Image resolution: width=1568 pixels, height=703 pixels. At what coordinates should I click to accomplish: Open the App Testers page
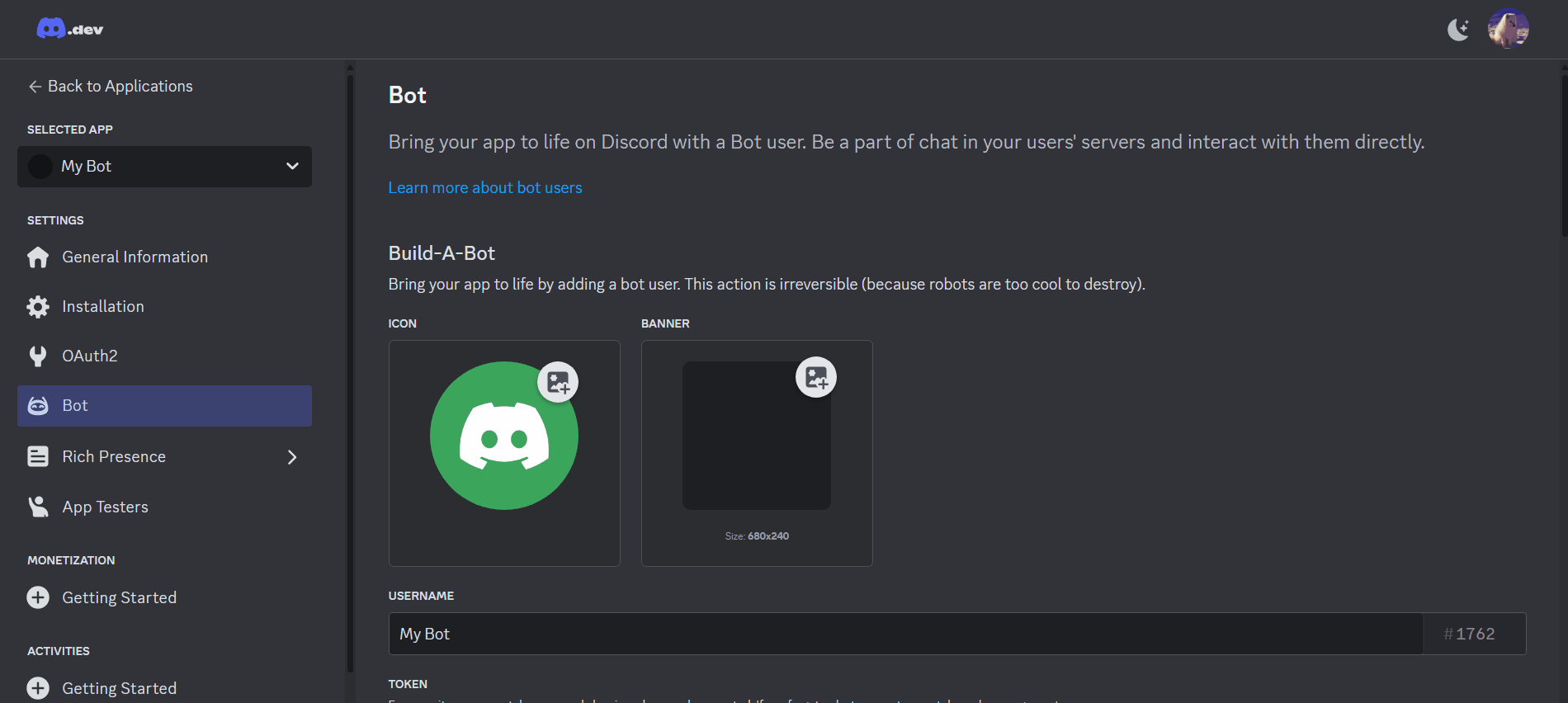(105, 507)
